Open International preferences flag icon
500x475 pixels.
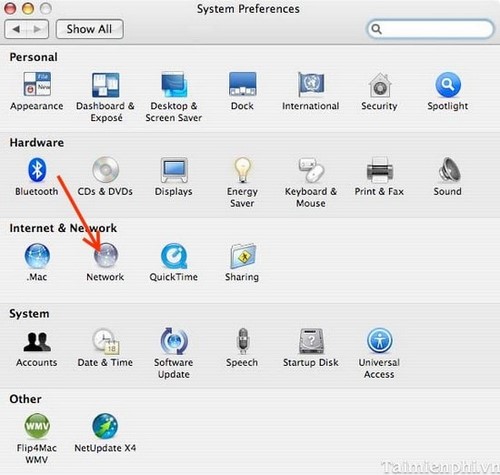(x=311, y=85)
